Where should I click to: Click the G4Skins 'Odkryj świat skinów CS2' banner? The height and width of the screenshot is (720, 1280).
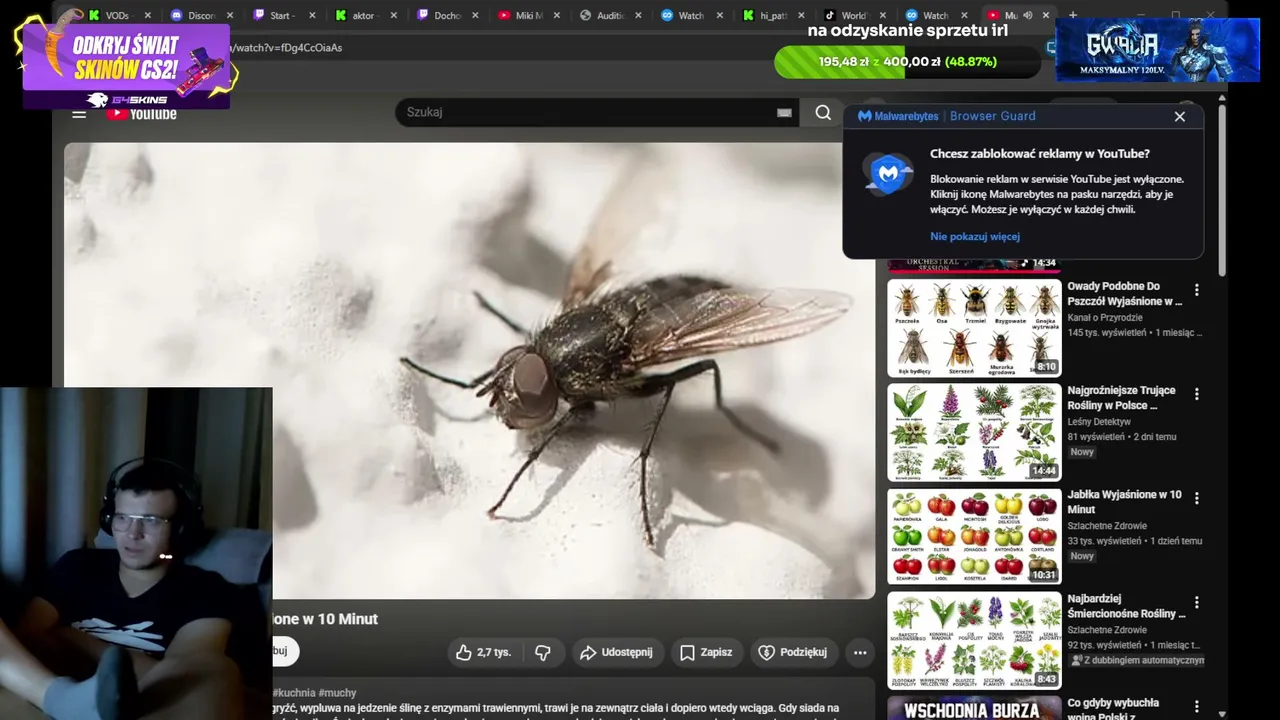pyautogui.click(x=126, y=66)
